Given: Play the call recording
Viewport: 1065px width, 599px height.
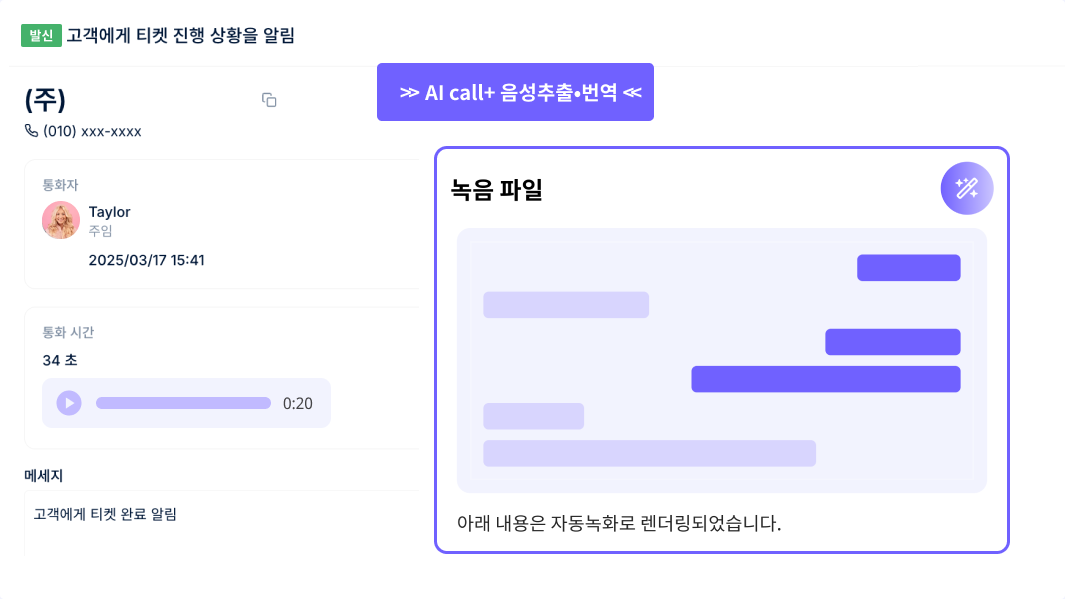Looking at the screenshot, I should pos(69,403).
